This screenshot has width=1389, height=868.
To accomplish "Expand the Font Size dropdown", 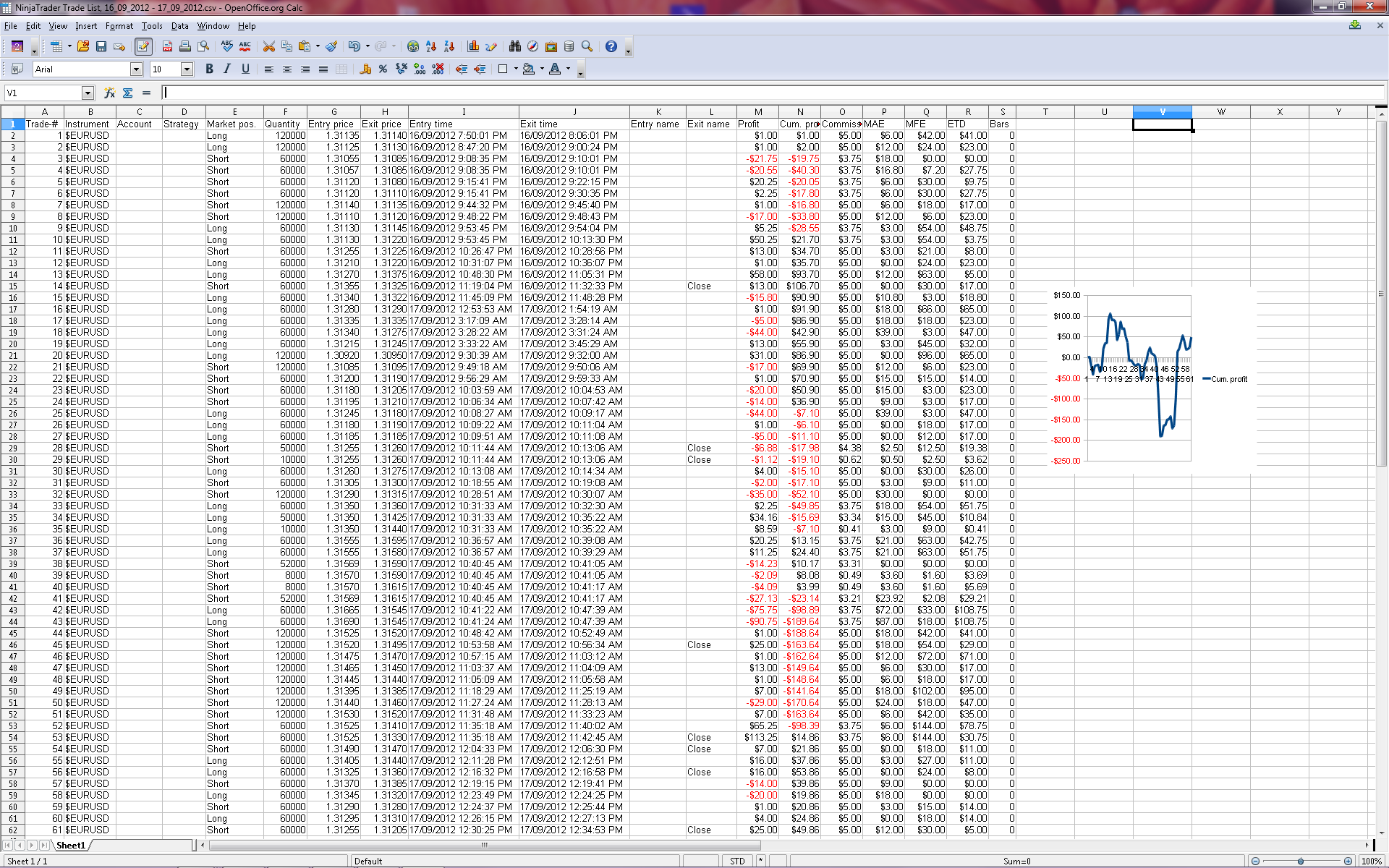I will coord(187,69).
